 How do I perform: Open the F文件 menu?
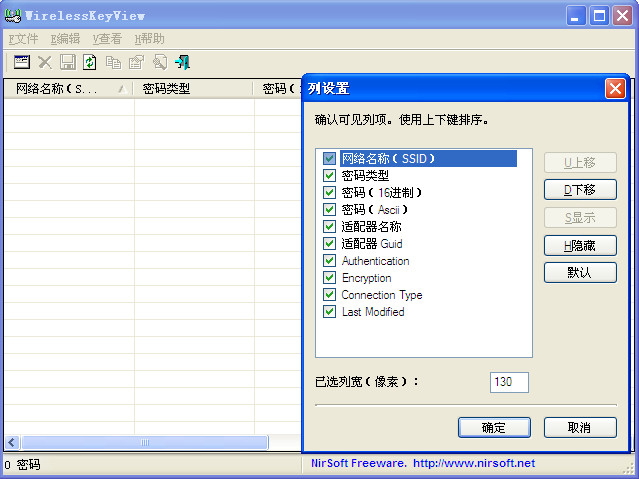24,39
